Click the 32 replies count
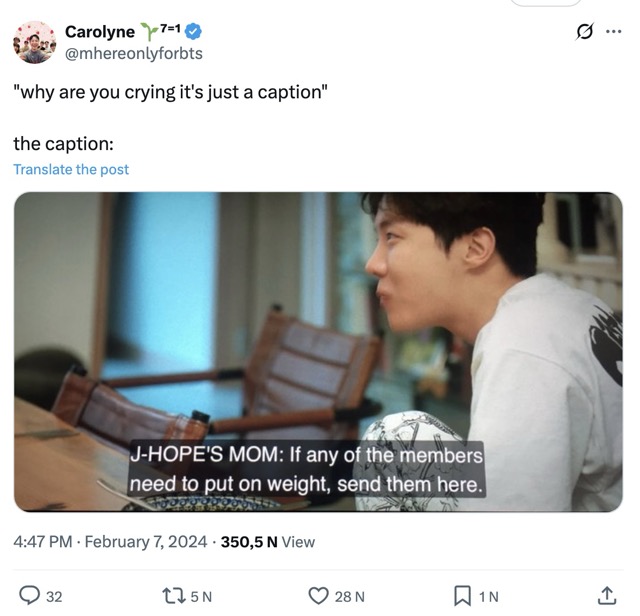 click(54, 597)
